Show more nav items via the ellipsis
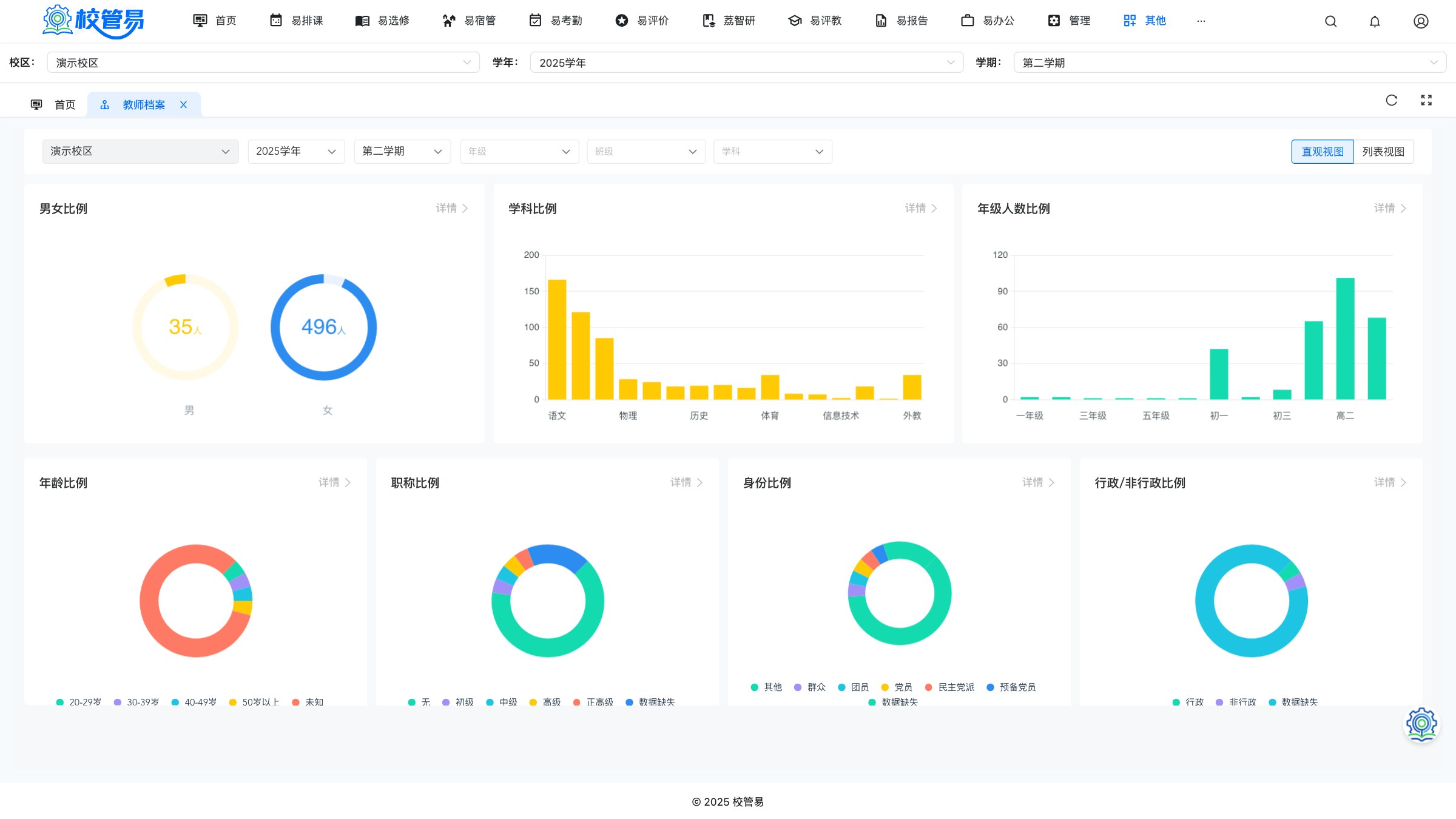The height and width of the screenshot is (819, 1456). tap(1201, 21)
